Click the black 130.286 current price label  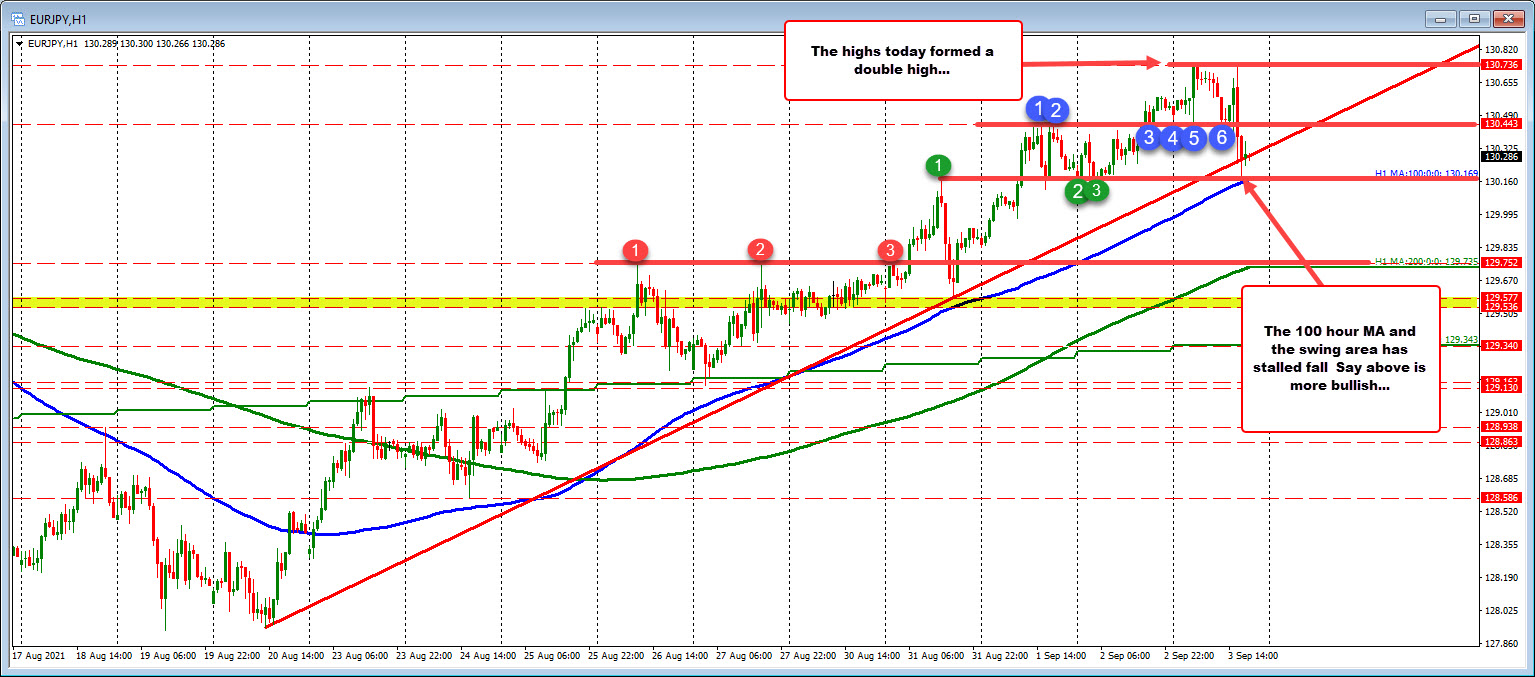pyautogui.click(x=1503, y=157)
